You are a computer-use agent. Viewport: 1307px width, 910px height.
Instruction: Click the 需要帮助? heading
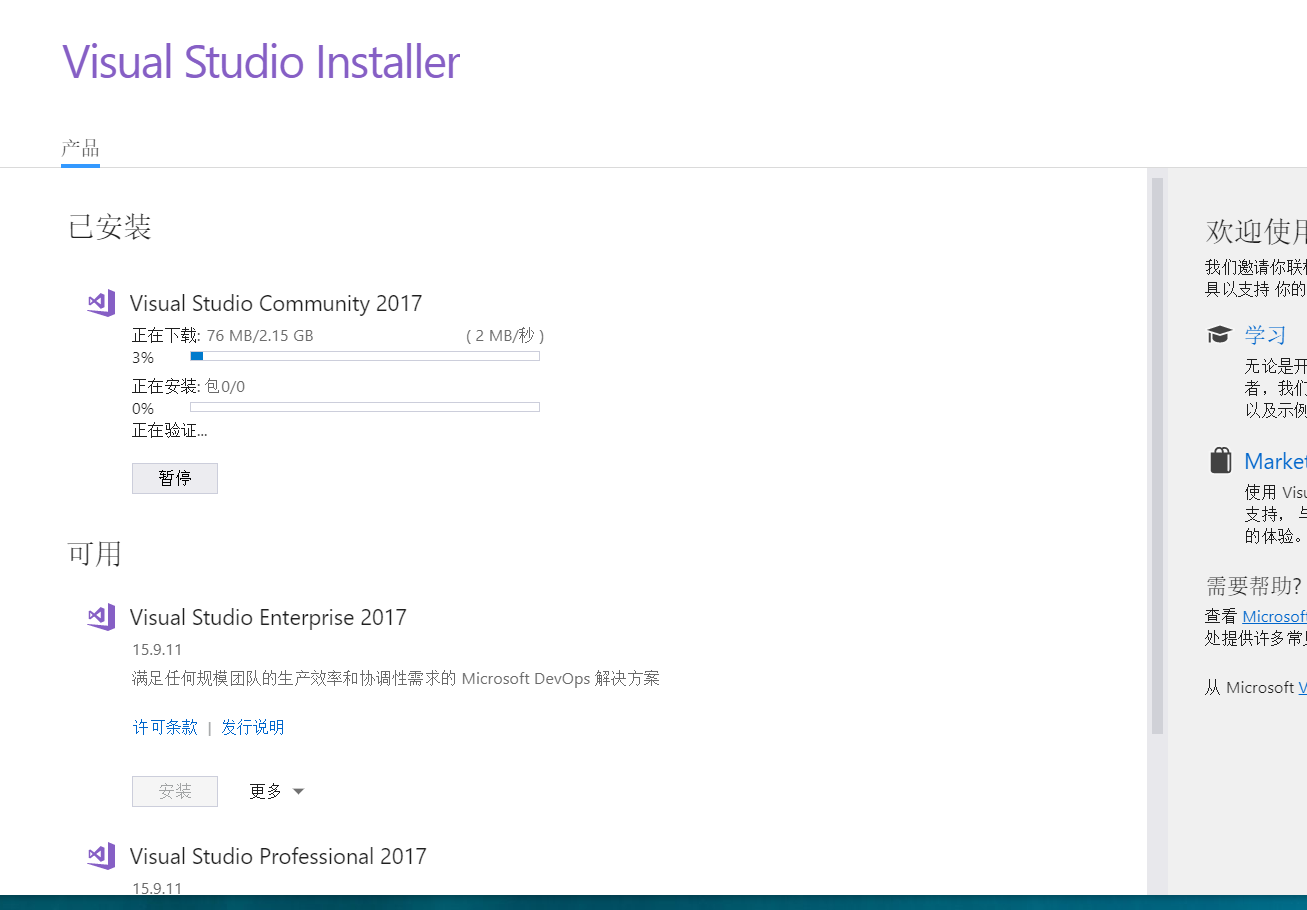tap(1254, 586)
